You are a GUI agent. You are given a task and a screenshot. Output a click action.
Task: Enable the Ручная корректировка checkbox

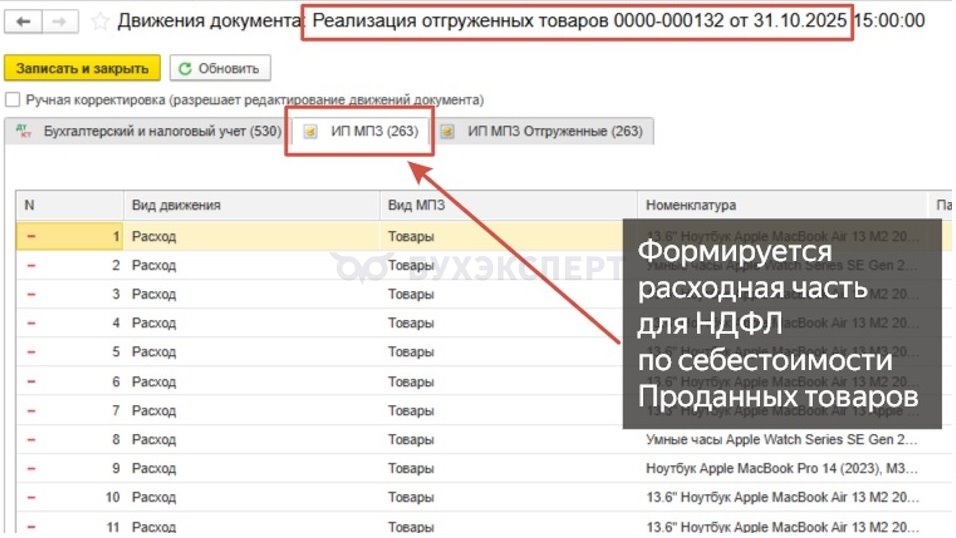coord(13,99)
